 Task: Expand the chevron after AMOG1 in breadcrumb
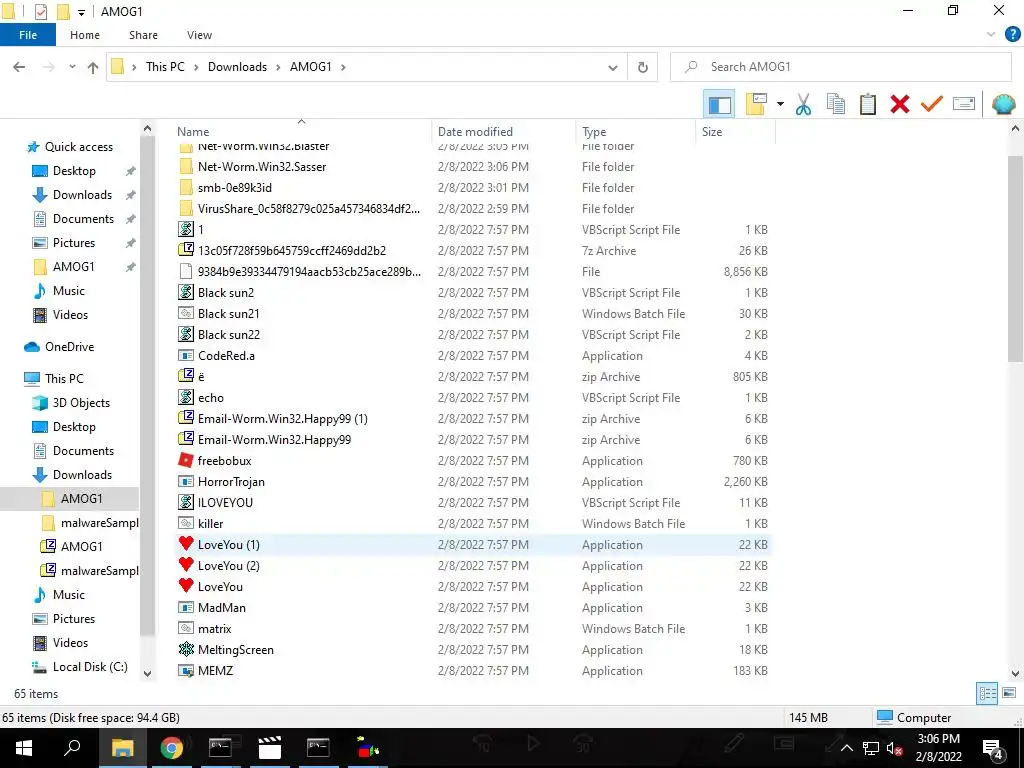click(x=344, y=67)
